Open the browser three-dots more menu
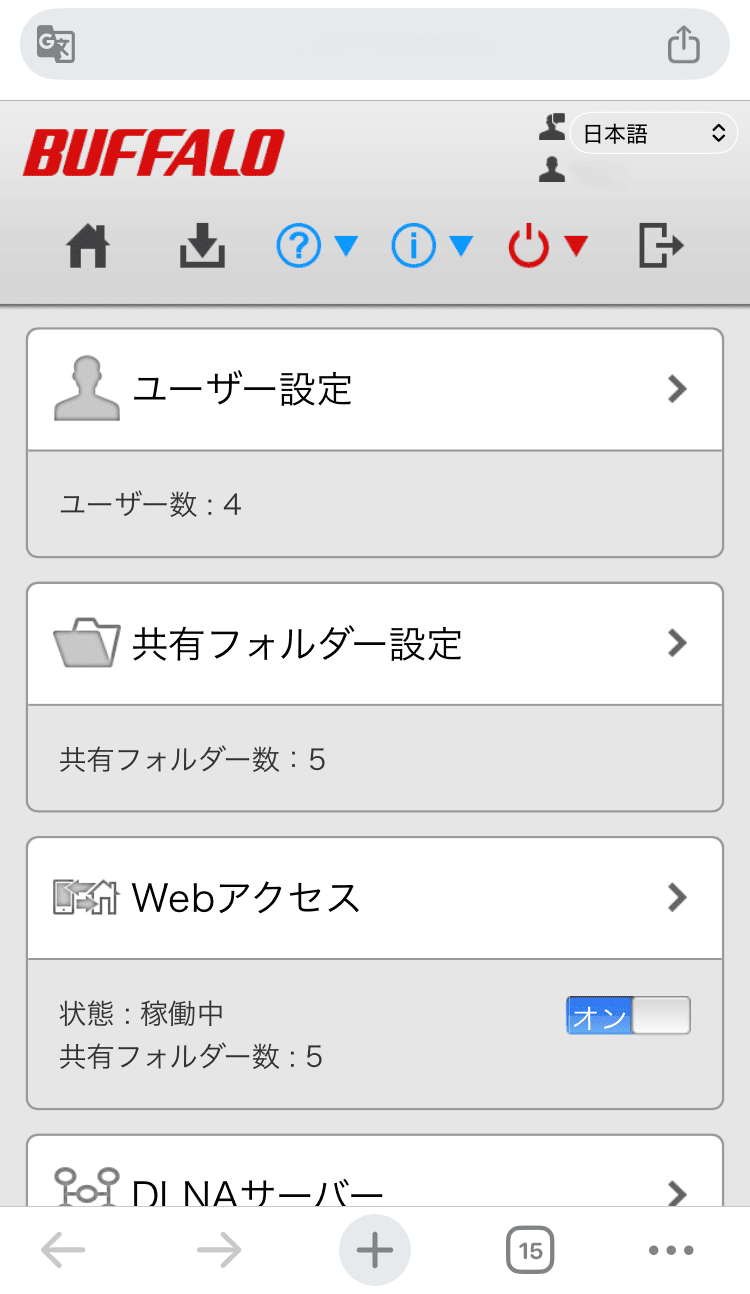 (670, 1249)
